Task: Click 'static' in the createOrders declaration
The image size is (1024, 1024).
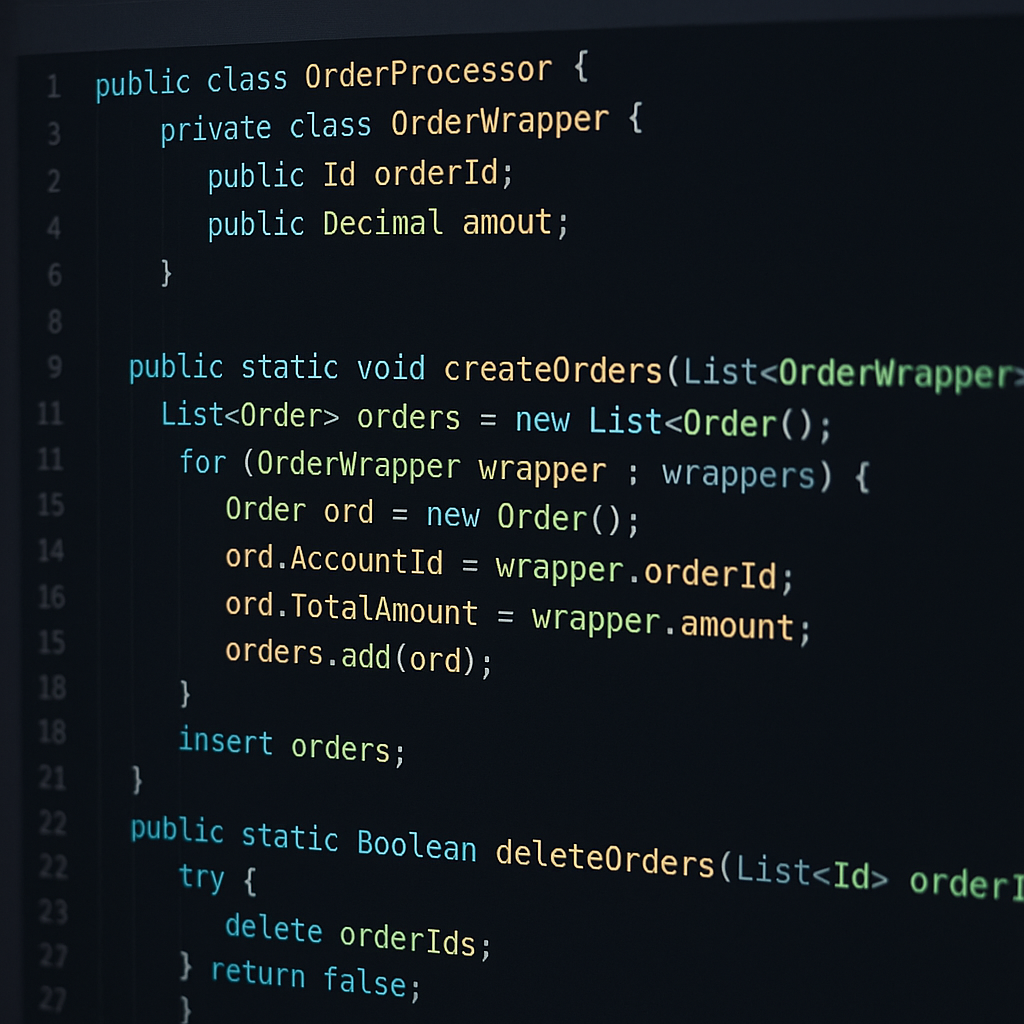Action: [x=290, y=367]
